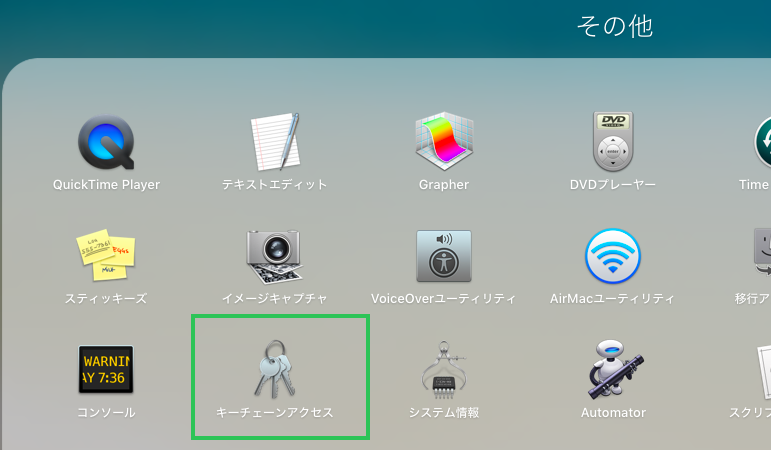Click the テキストエディット label text
Image resolution: width=771 pixels, height=450 pixels.
pos(274,185)
